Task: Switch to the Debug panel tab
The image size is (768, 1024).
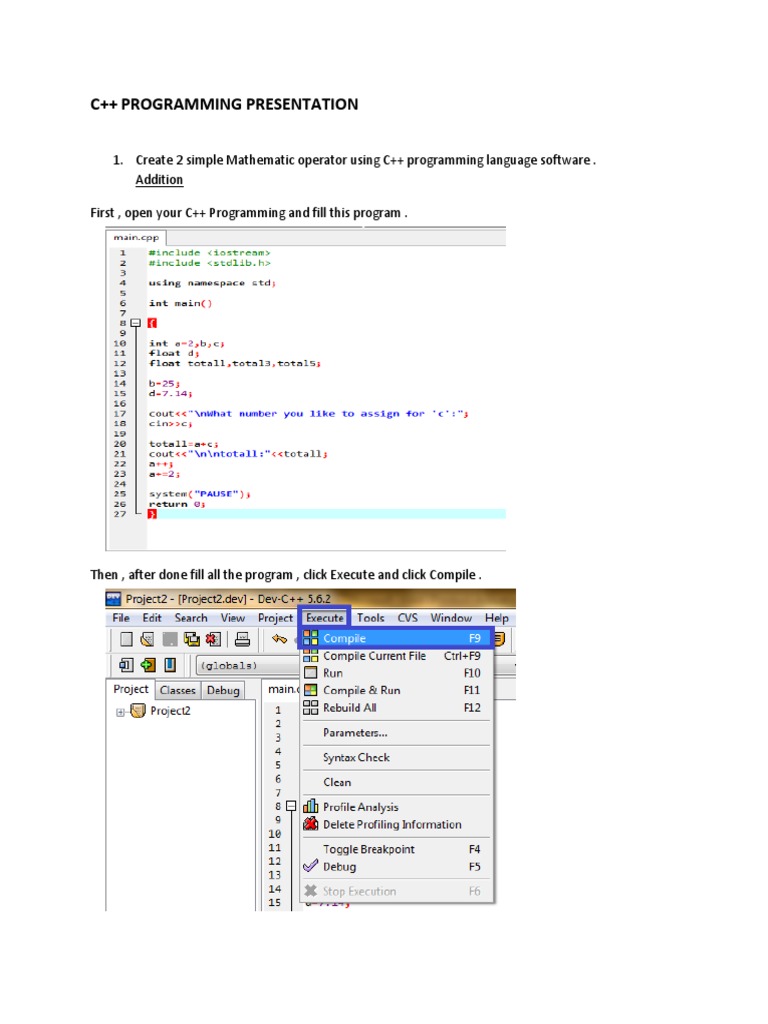Action: pyautogui.click(x=223, y=690)
